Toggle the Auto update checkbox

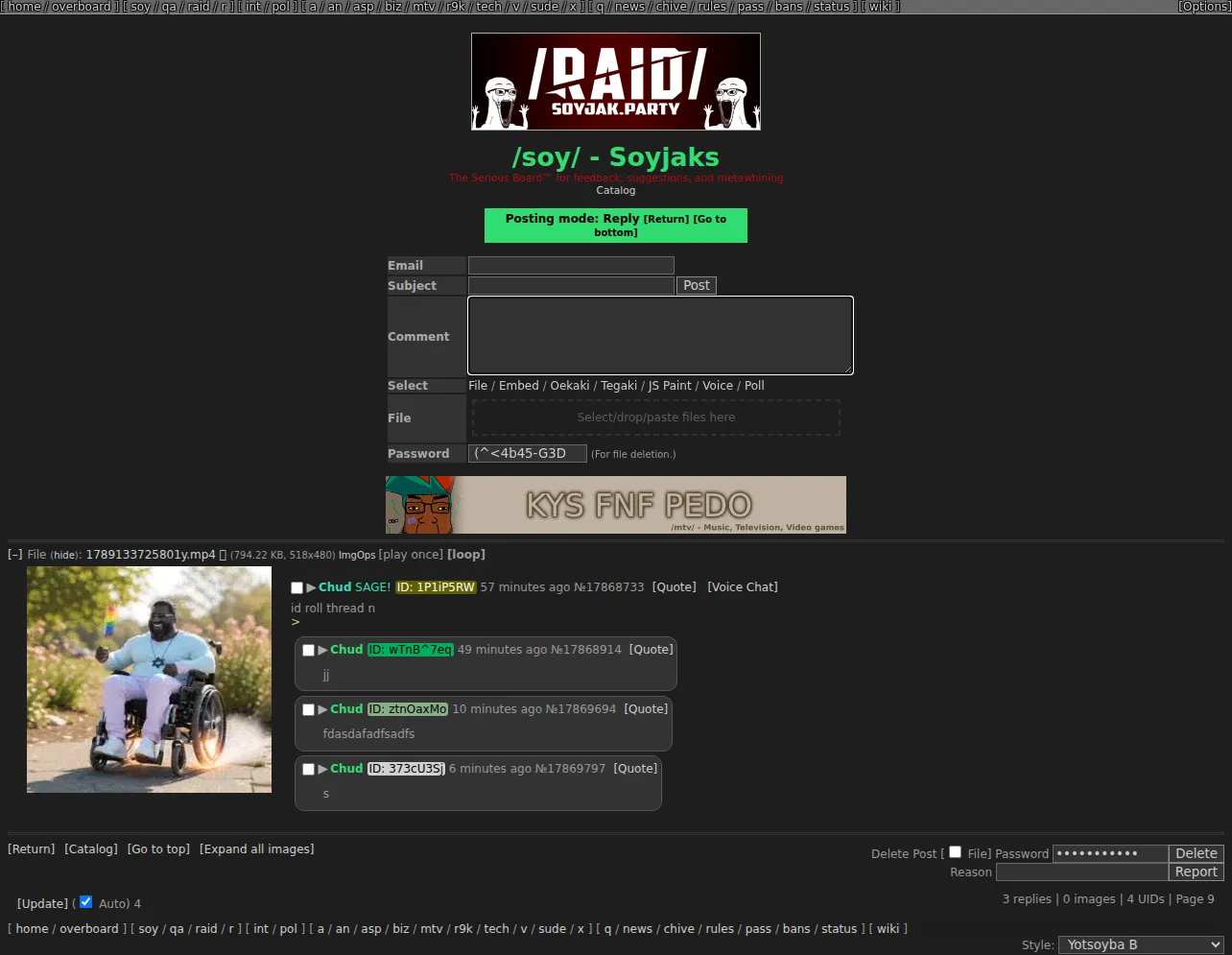tap(85, 902)
